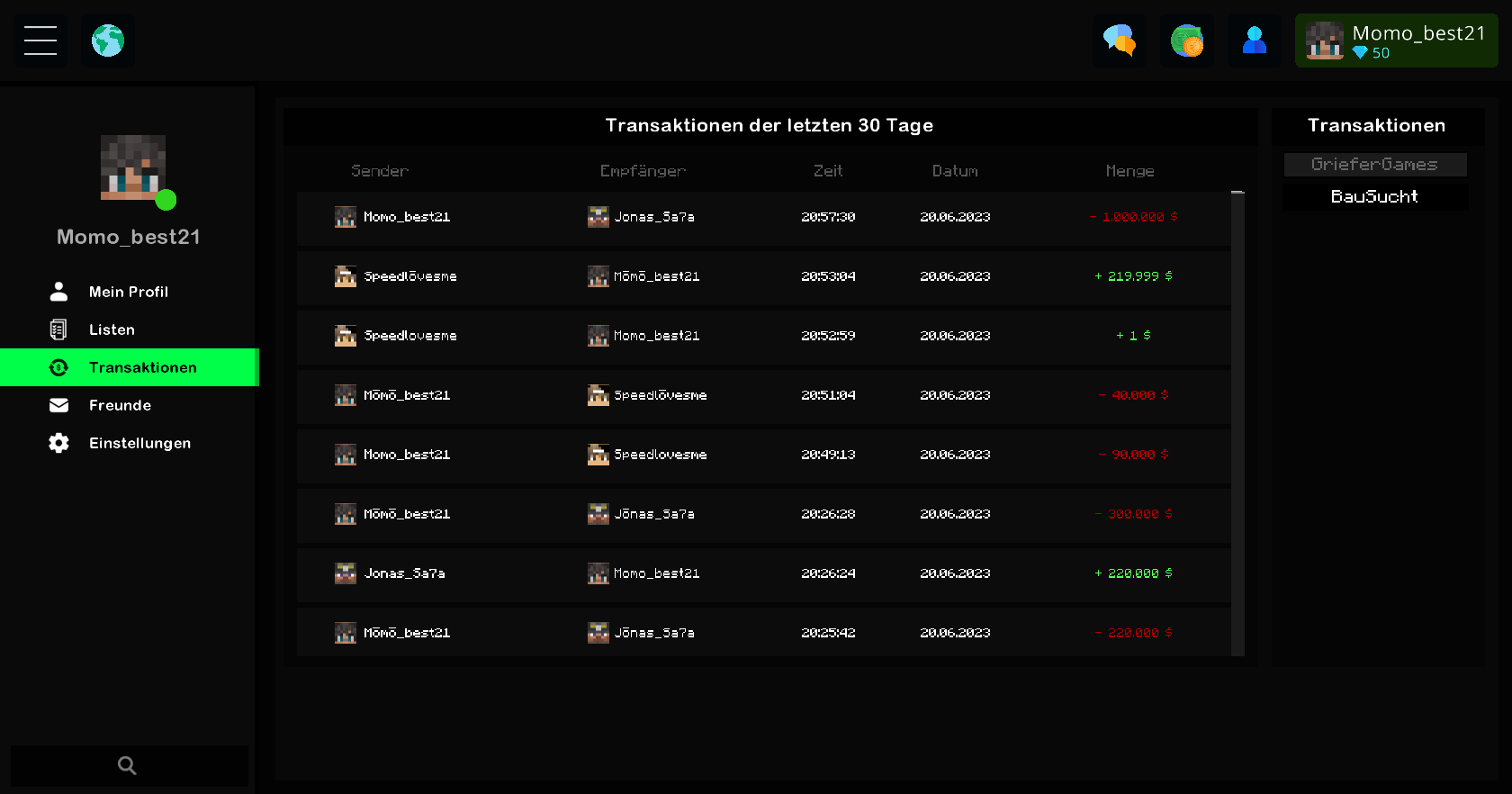Open Momo_best21 account button in header
The width and height of the screenshot is (1512, 794).
[x=1397, y=41]
